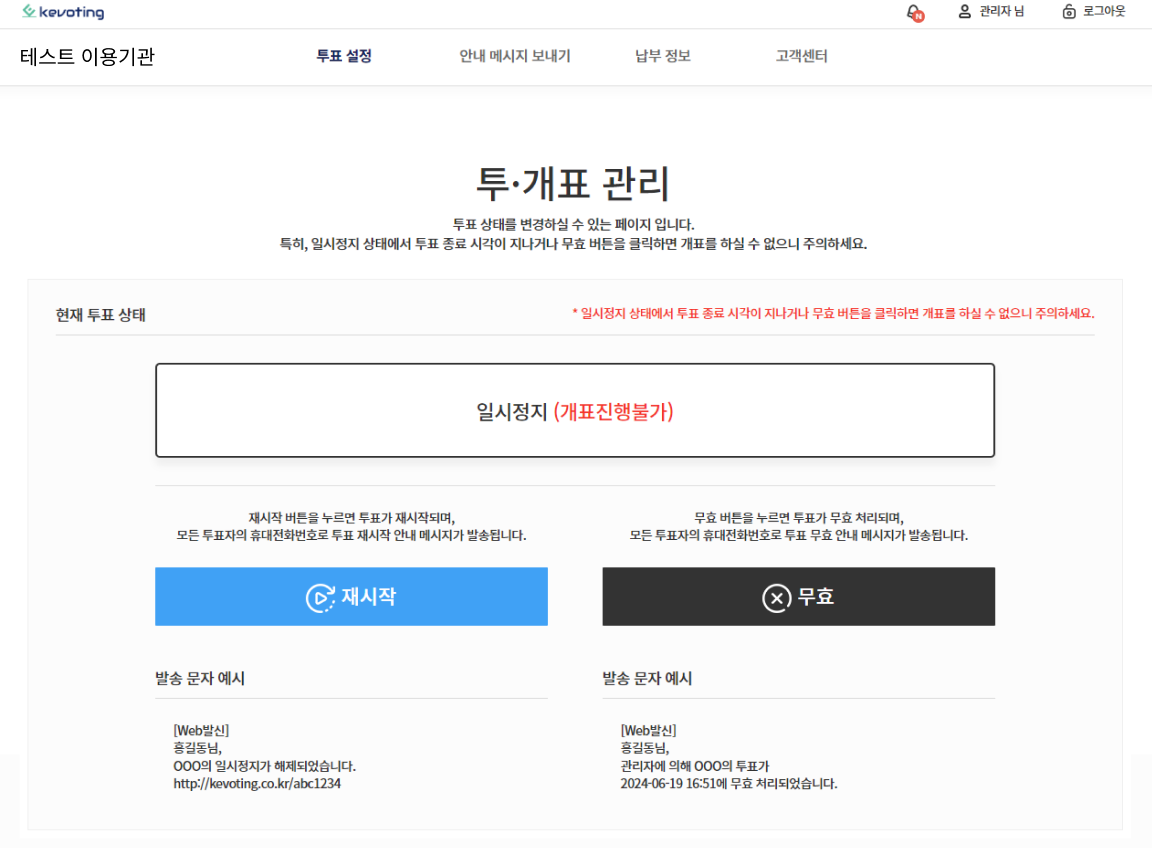
Task: Click the kevoting logo icon
Action: point(28,12)
